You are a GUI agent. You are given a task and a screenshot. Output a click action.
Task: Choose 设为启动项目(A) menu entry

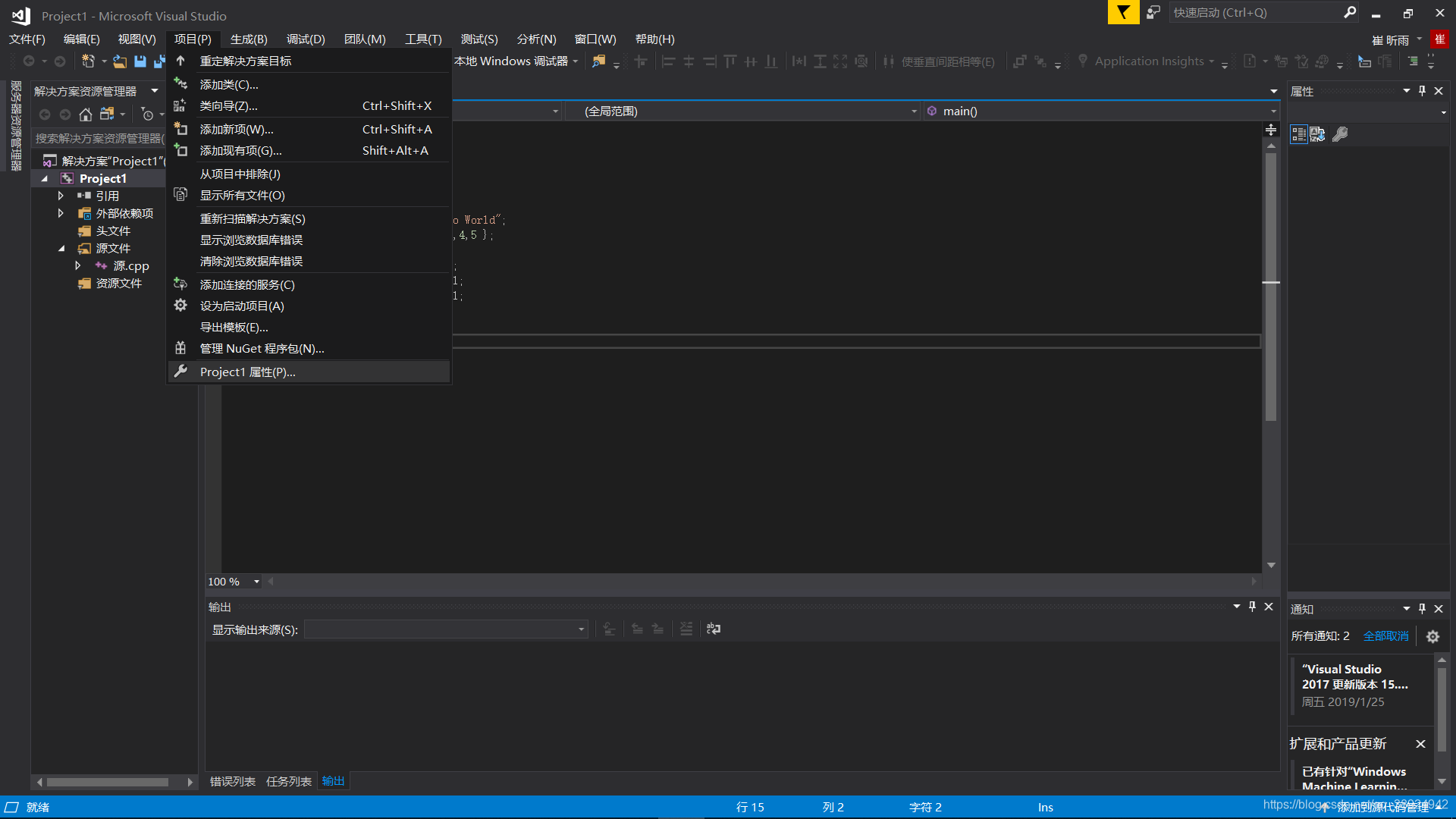point(309,306)
